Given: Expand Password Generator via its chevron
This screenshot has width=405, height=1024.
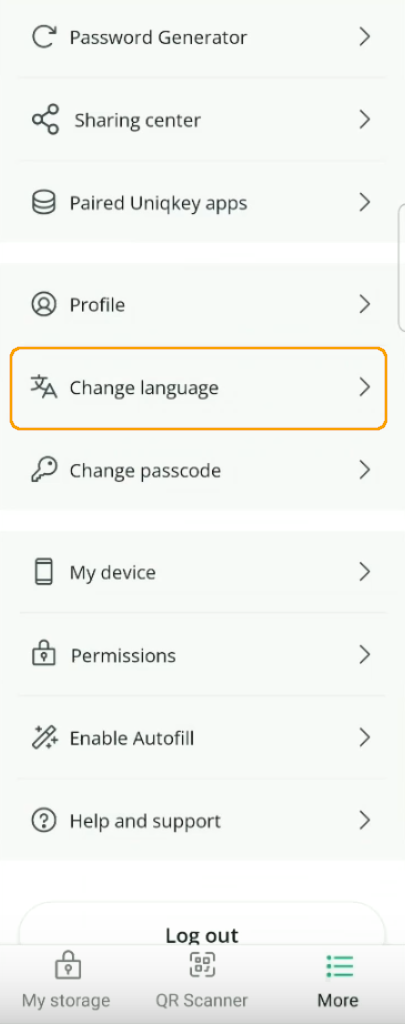Looking at the screenshot, I should coord(364,37).
